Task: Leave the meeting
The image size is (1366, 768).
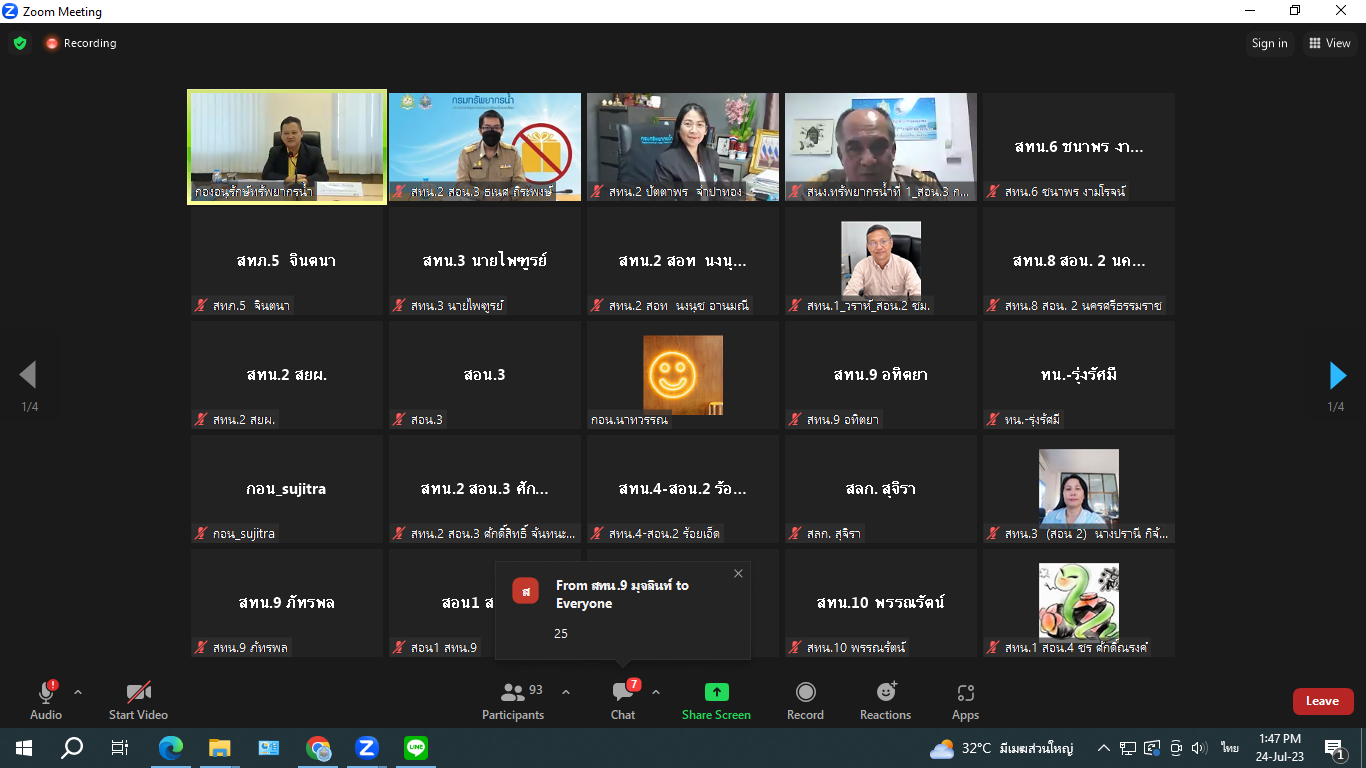Action: (1322, 701)
